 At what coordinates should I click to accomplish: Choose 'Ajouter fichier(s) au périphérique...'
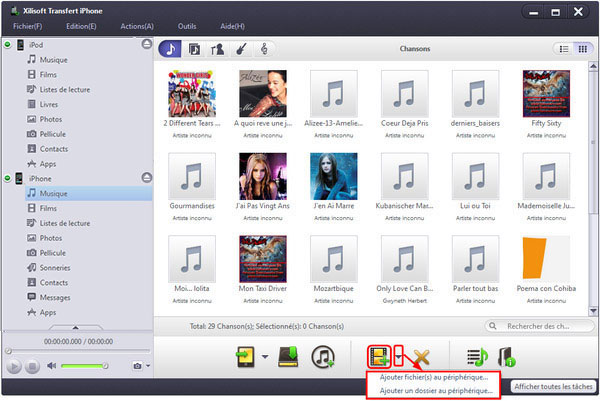point(434,377)
